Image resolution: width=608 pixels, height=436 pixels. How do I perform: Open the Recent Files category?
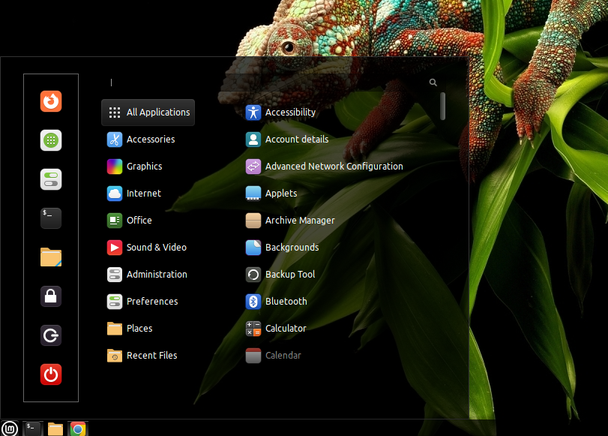pyautogui.click(x=148, y=355)
